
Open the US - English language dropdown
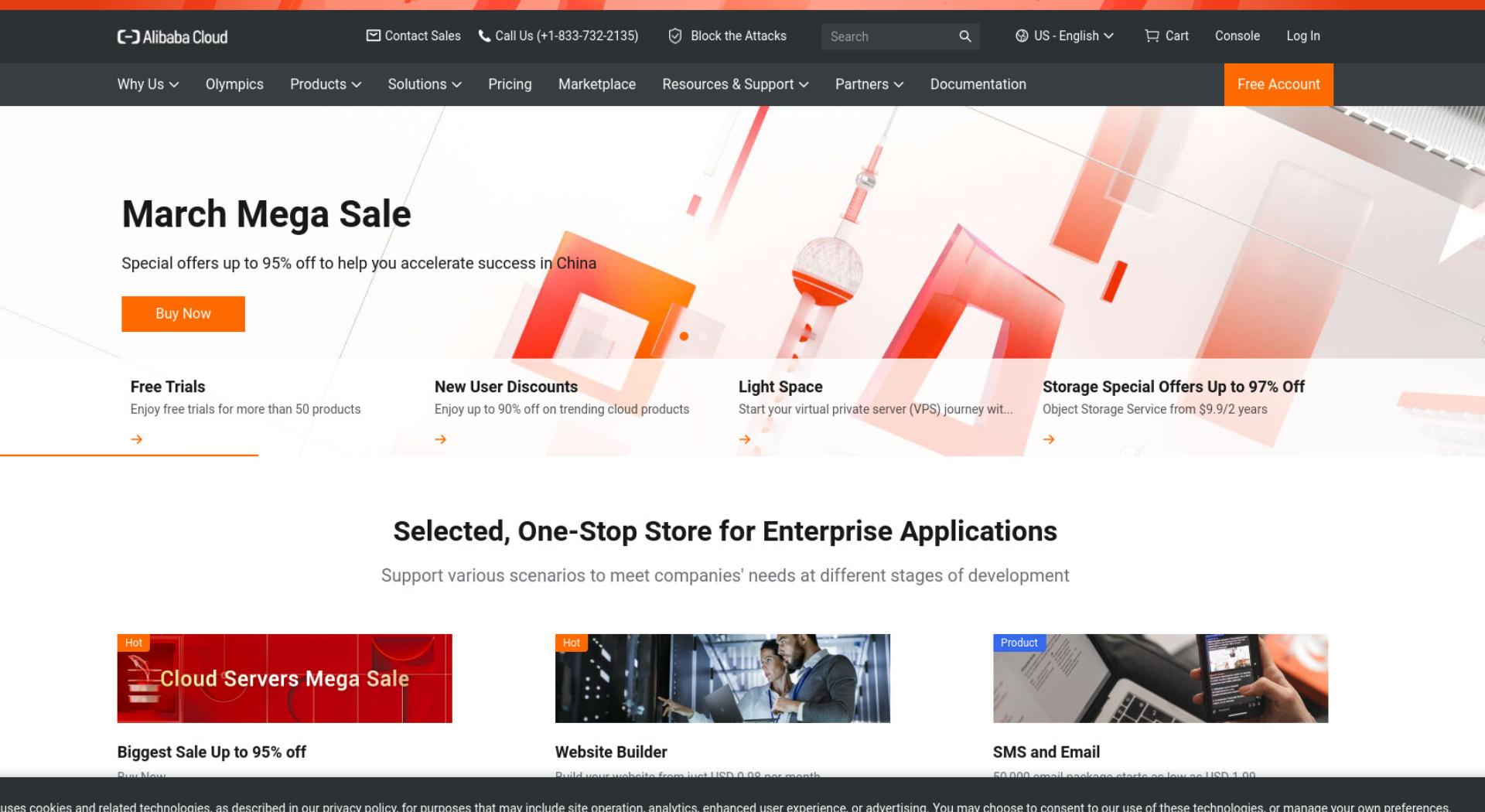click(x=1065, y=36)
